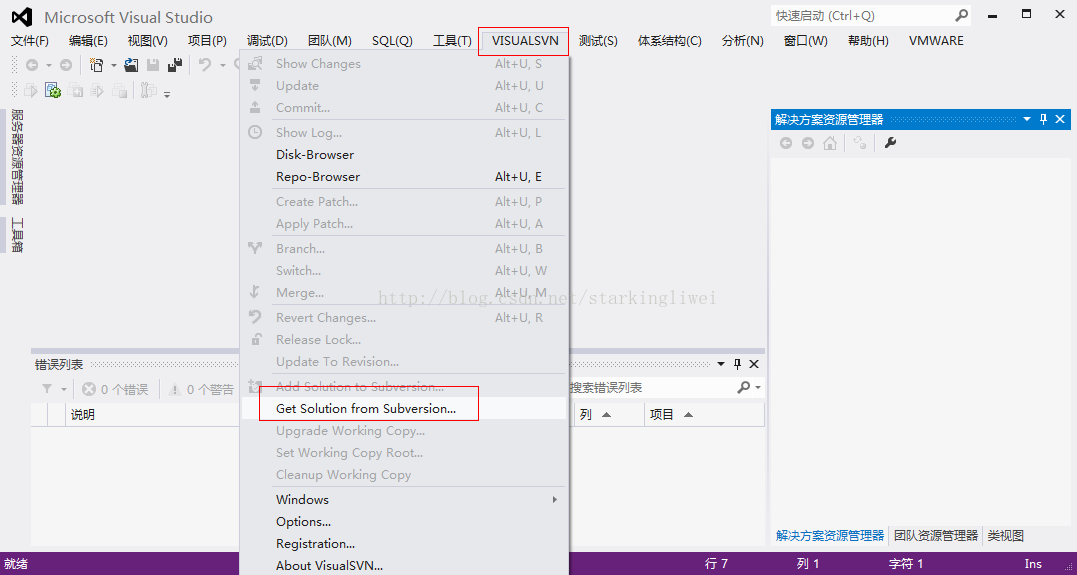Click the error list filter funnel icon
This screenshot has width=1077, height=575.
point(47,389)
